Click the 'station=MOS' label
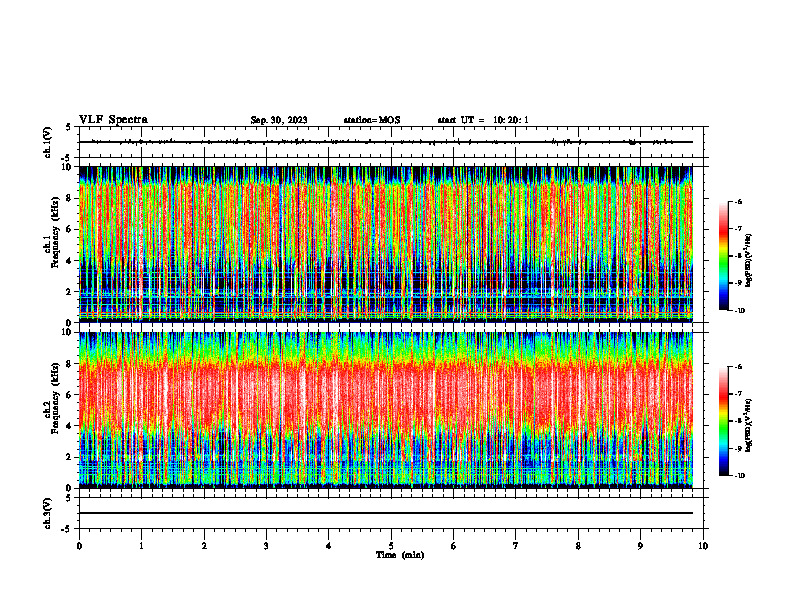 tap(372, 120)
